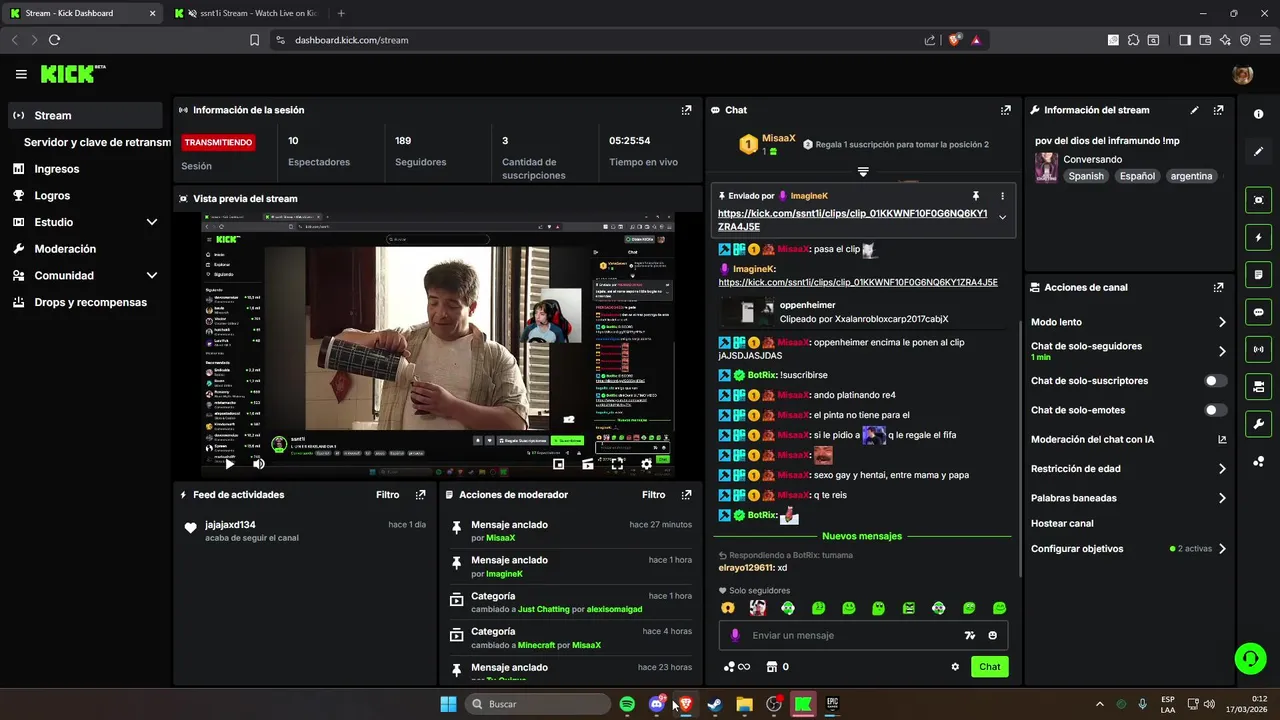Unpin the pinned chat message
Image resolution: width=1280 pixels, height=720 pixels.
coord(976,196)
